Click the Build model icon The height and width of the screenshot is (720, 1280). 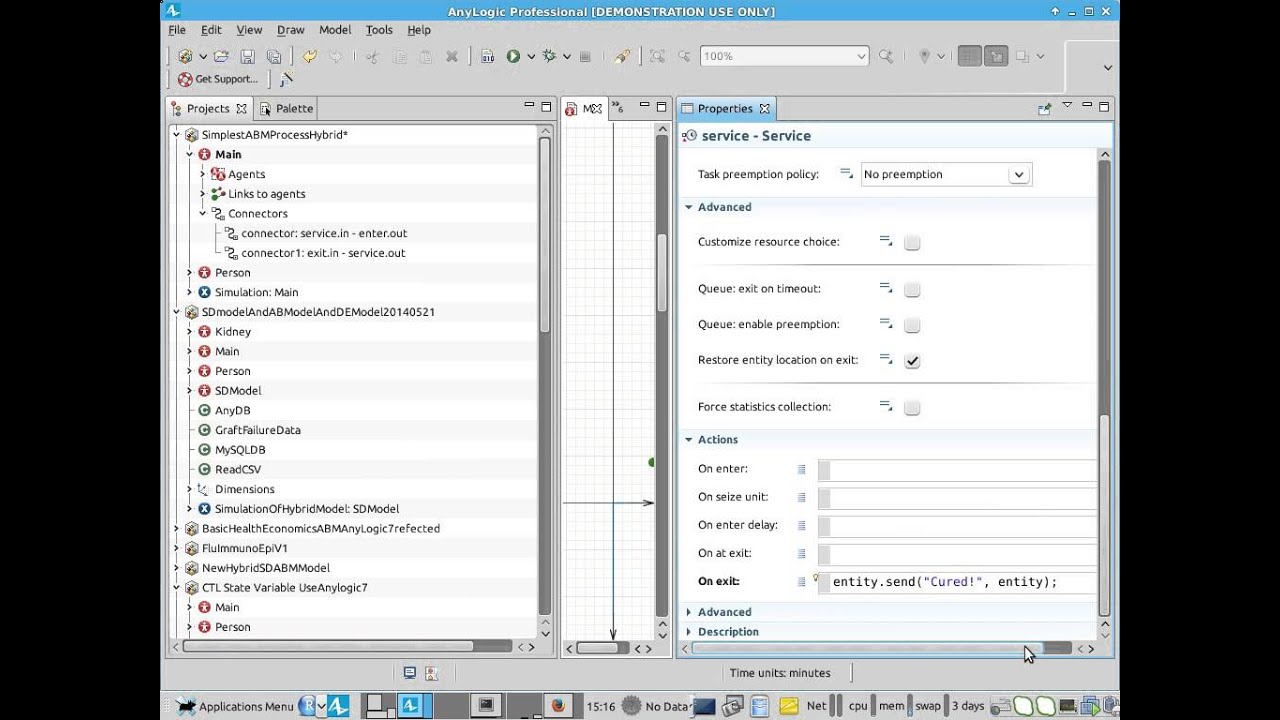click(x=487, y=57)
